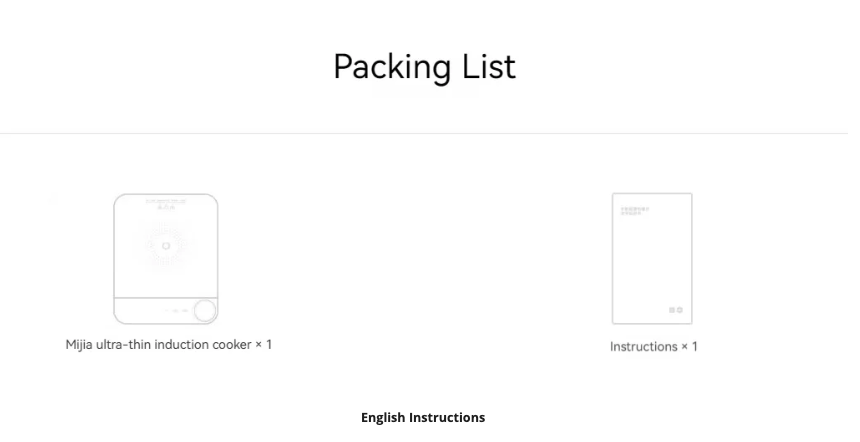Click the blank middle area of the booklet

tap(652, 260)
